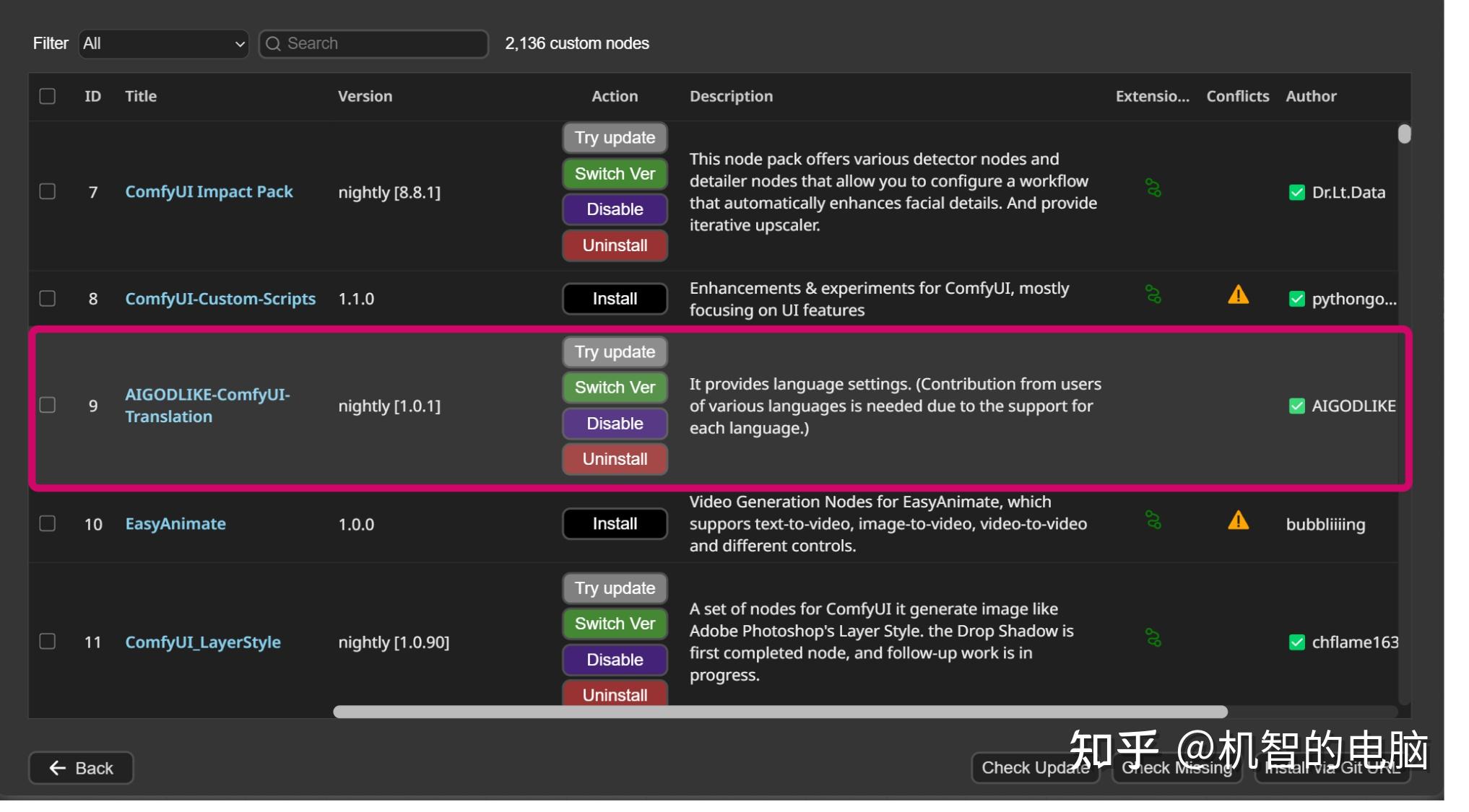This screenshot has width=1469, height=812.
Task: Click the green extension icon for EasyAnimate
Action: coord(1153,520)
